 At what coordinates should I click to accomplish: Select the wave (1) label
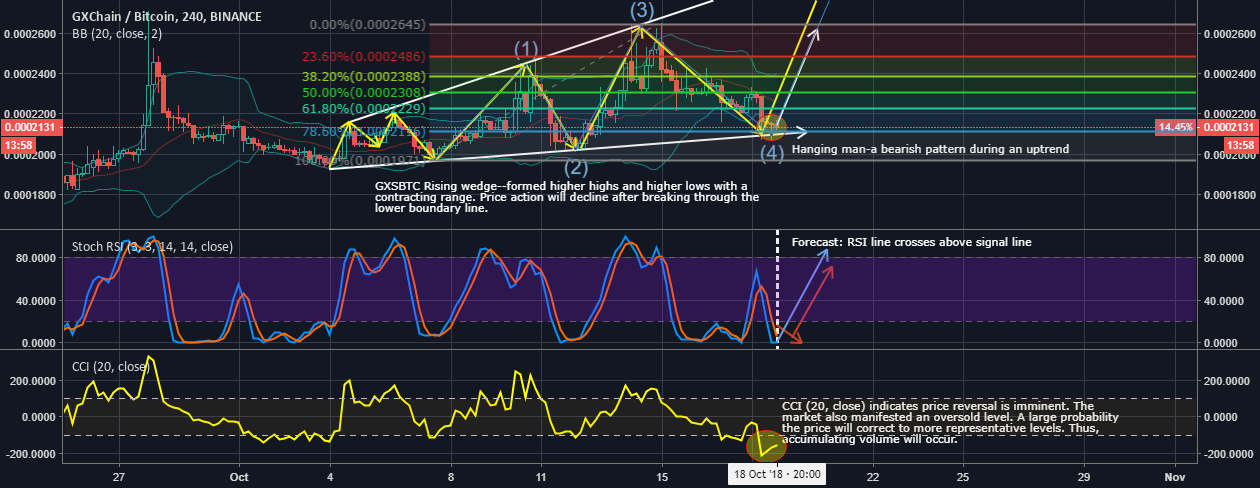coord(527,48)
